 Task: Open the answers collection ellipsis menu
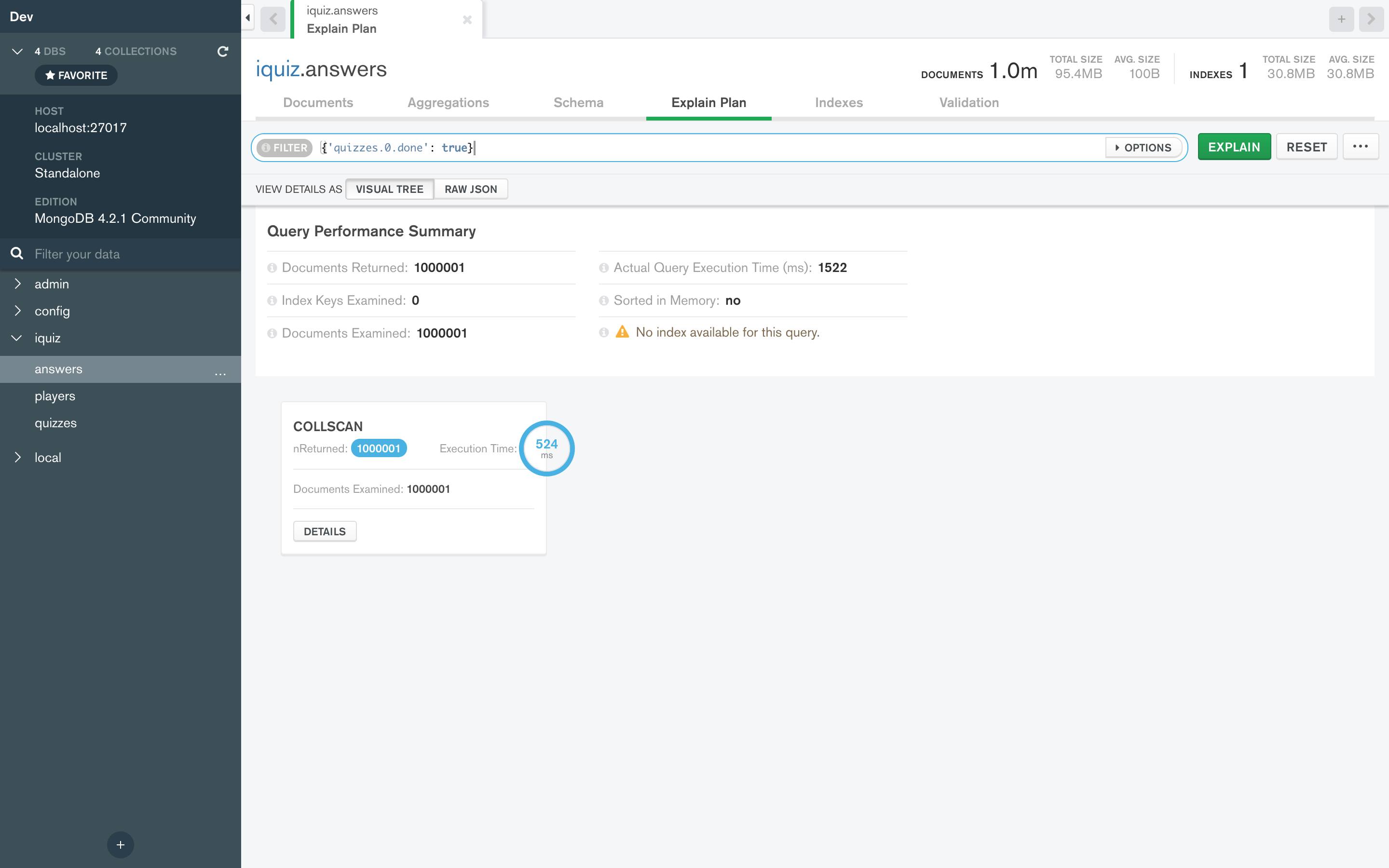tap(220, 372)
